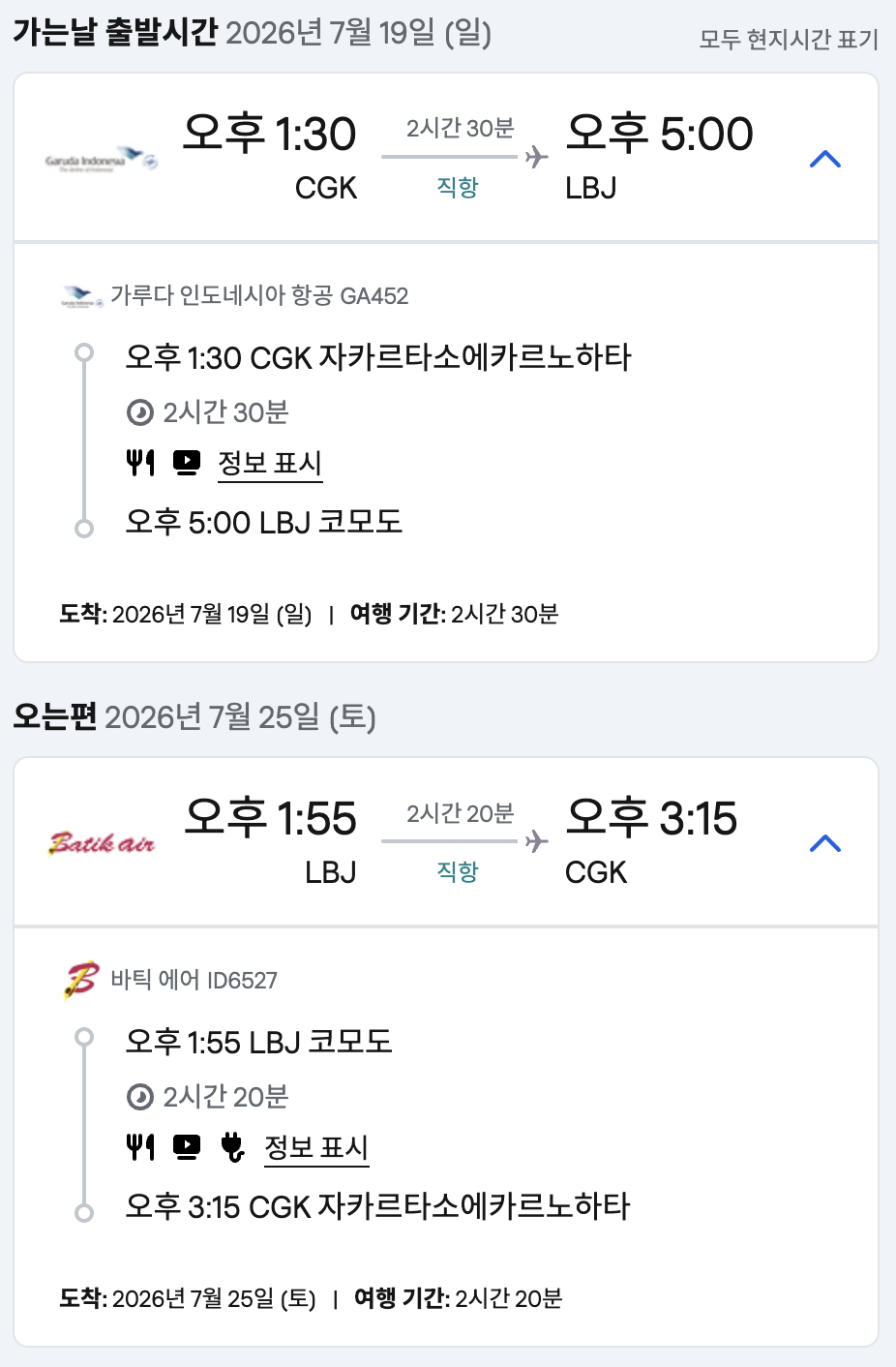Click the Garuda Indonesia airline logo in header

(102, 160)
